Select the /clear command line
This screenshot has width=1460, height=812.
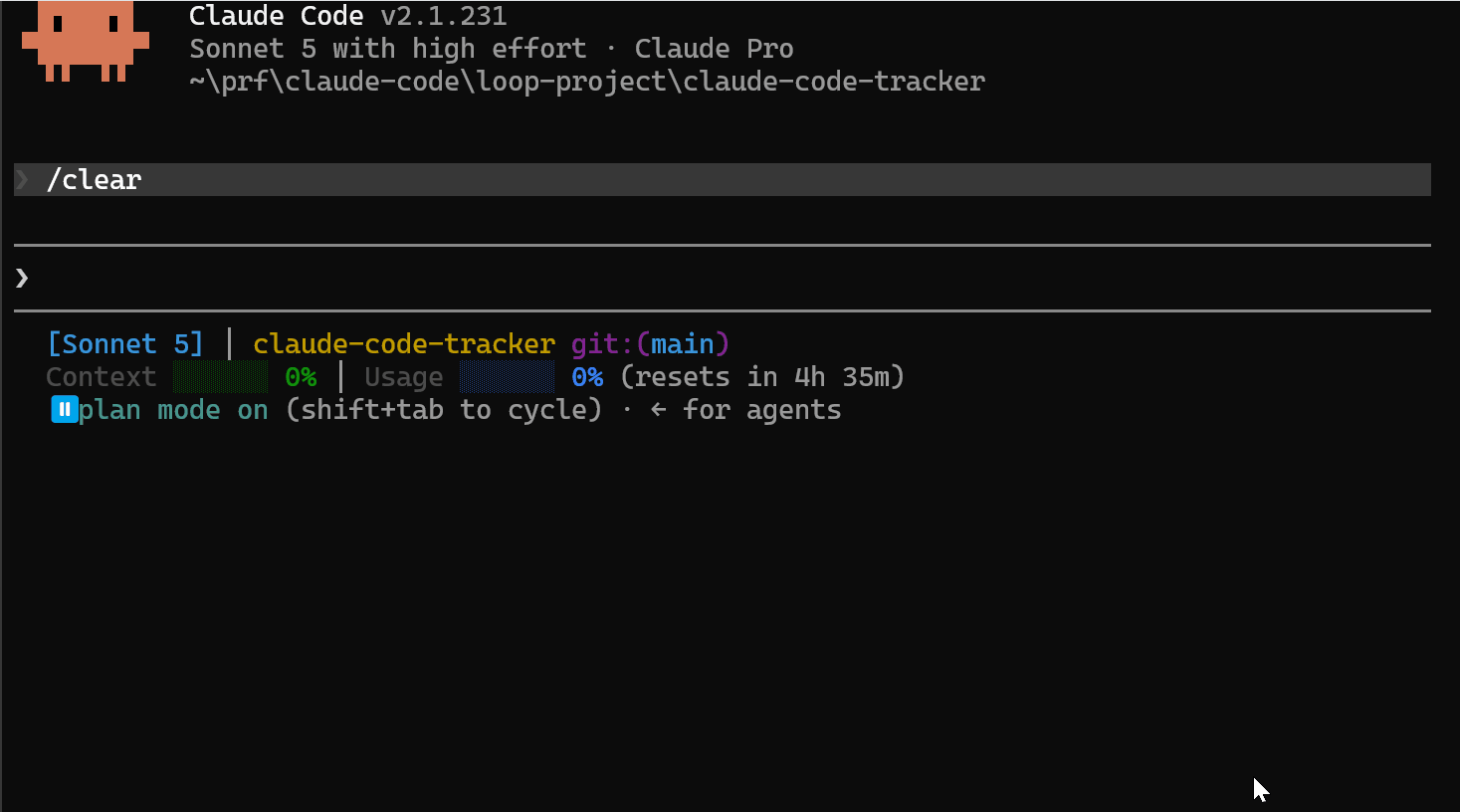coord(723,179)
